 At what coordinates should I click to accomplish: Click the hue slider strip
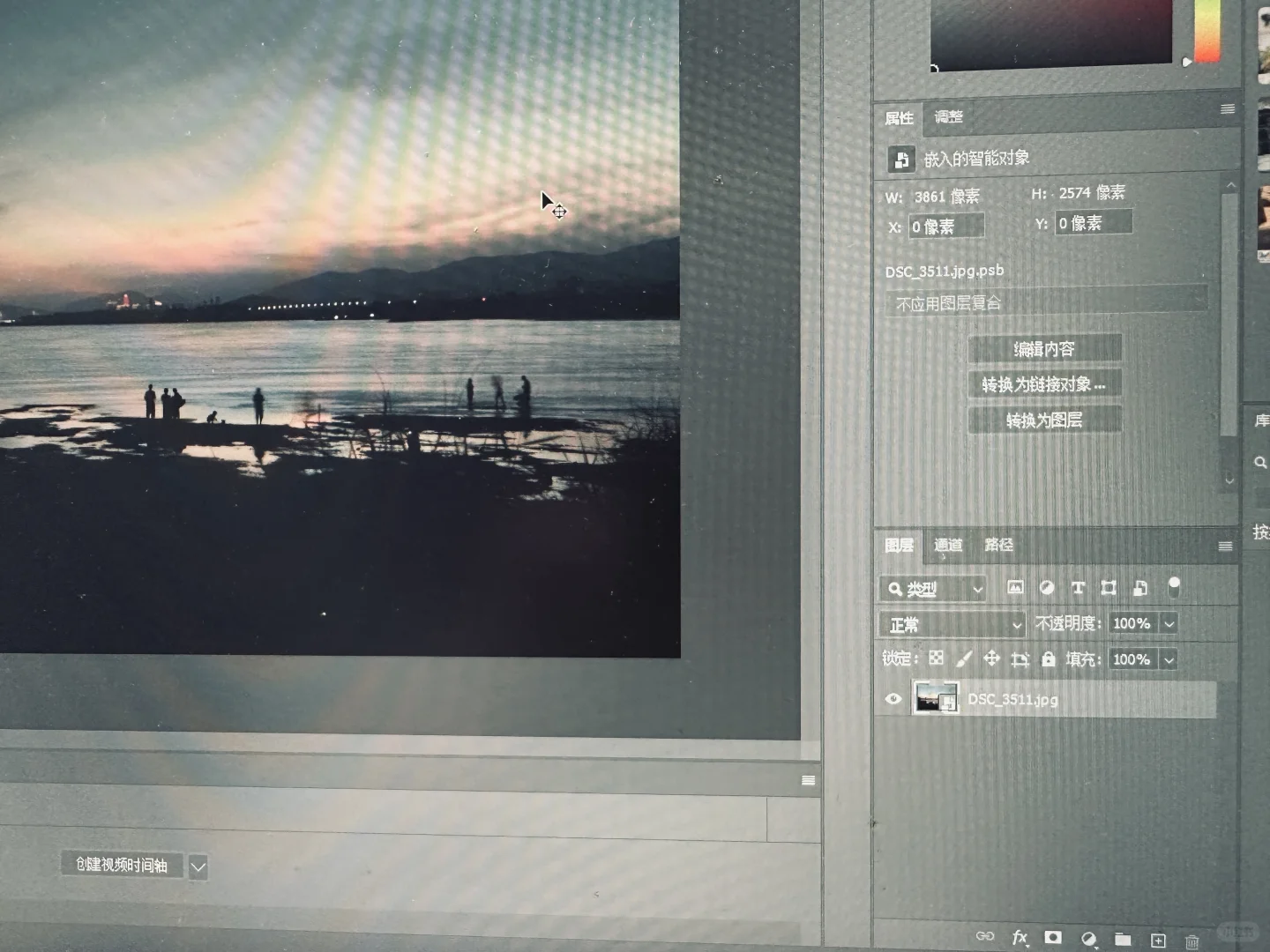pyautogui.click(x=1207, y=30)
